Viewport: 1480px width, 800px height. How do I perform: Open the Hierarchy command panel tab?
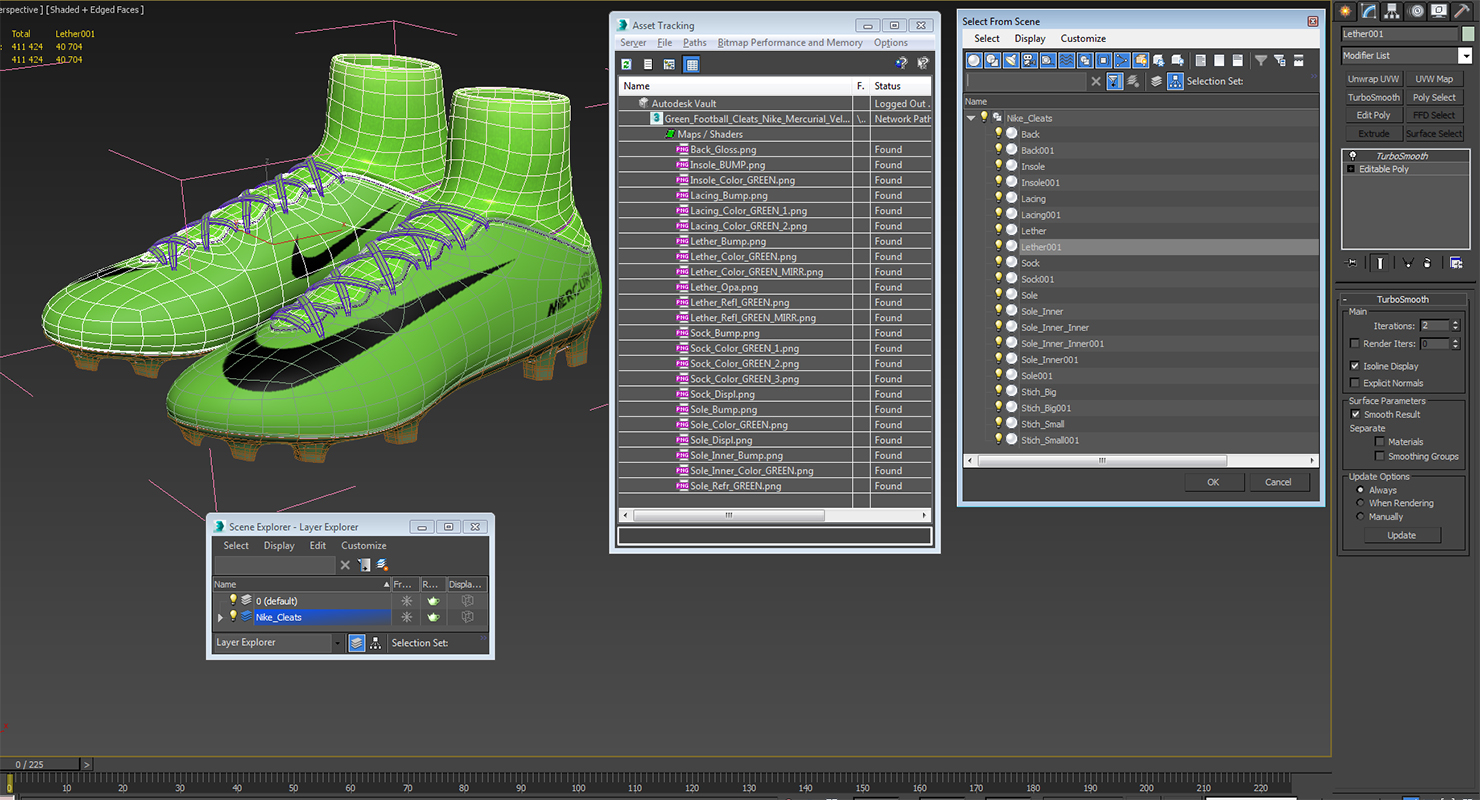click(x=1391, y=11)
